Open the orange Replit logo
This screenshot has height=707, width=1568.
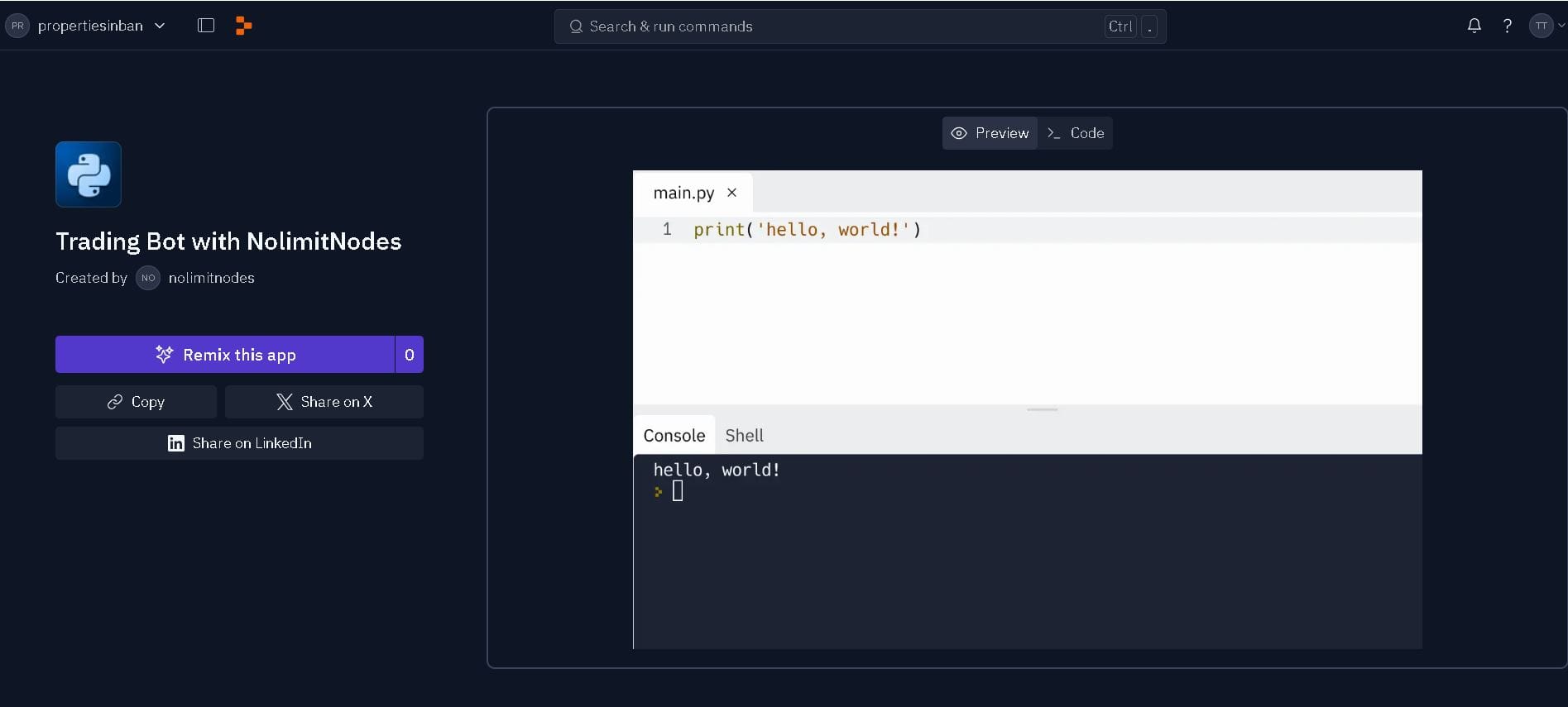tap(243, 26)
